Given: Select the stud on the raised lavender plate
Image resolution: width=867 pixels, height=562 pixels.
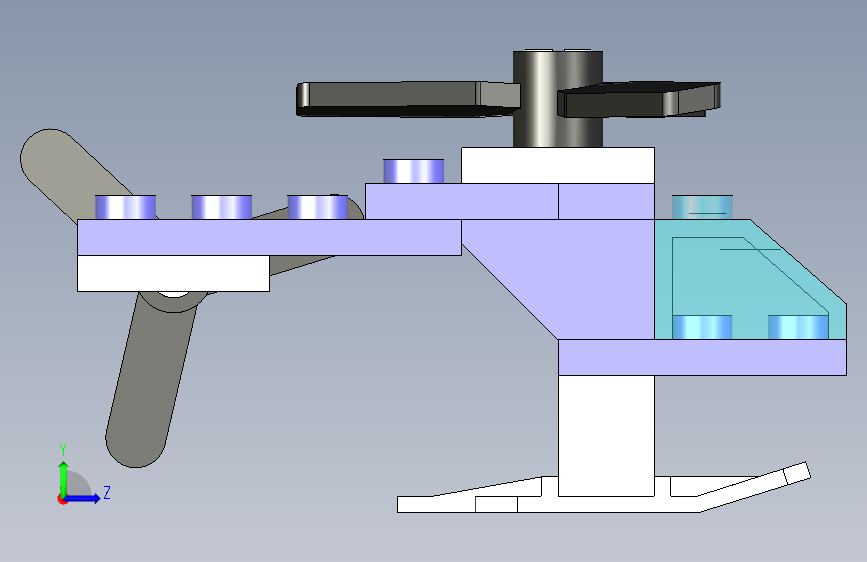Looking at the screenshot, I should click(x=414, y=171).
